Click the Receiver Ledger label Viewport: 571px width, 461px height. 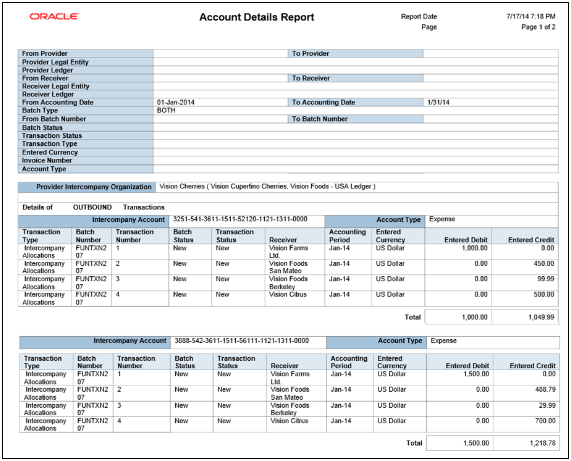click(x=48, y=94)
